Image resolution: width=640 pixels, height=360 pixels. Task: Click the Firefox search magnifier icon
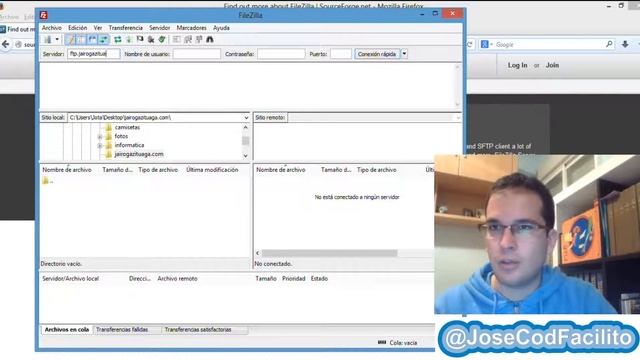coord(609,44)
